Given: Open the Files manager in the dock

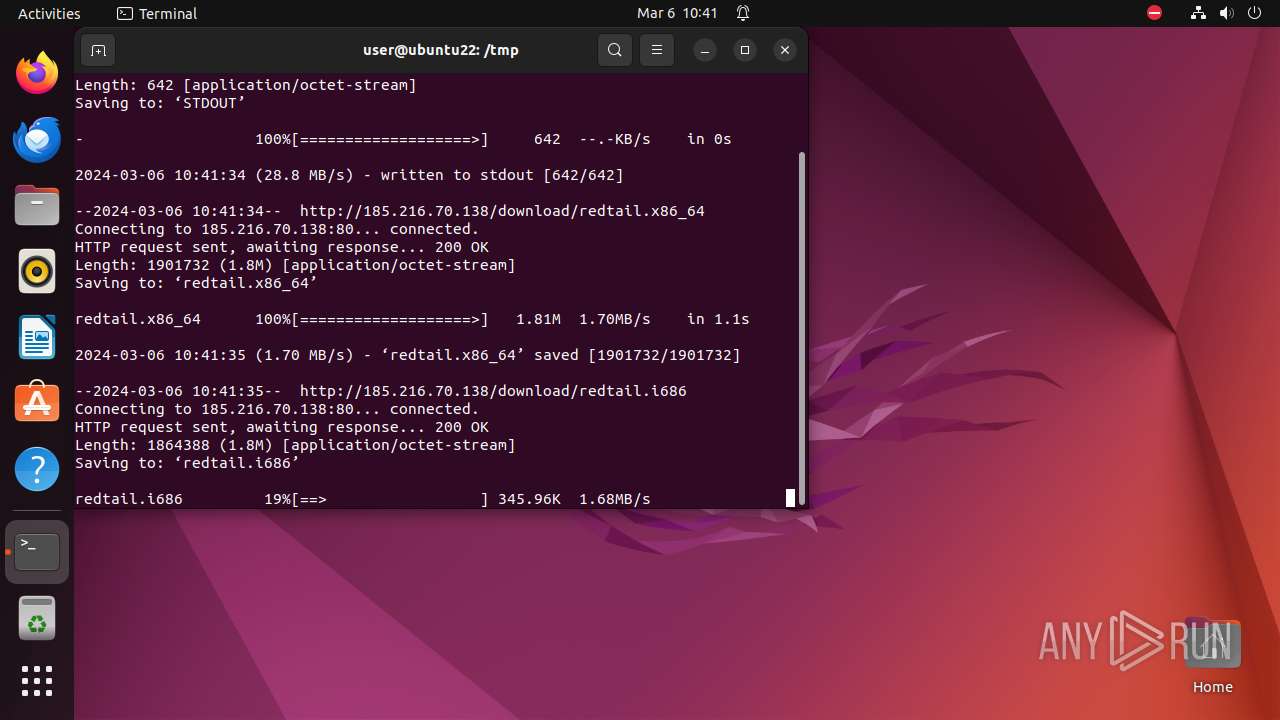Looking at the screenshot, I should (x=37, y=205).
